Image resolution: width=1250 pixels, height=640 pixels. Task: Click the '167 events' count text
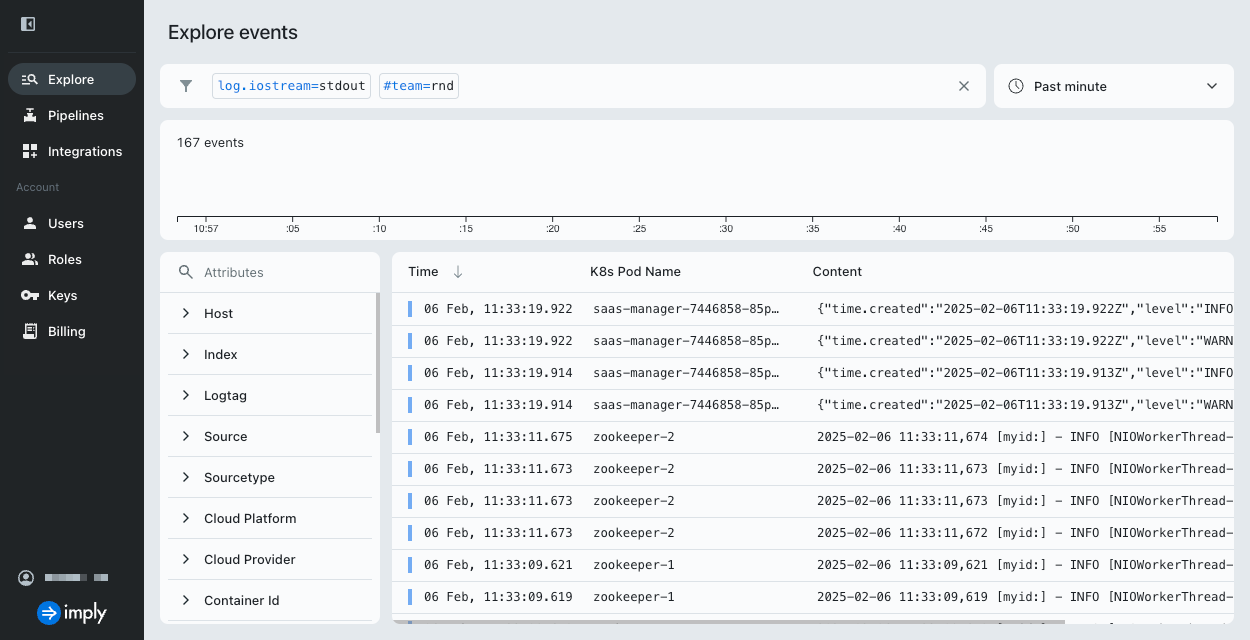coord(210,142)
